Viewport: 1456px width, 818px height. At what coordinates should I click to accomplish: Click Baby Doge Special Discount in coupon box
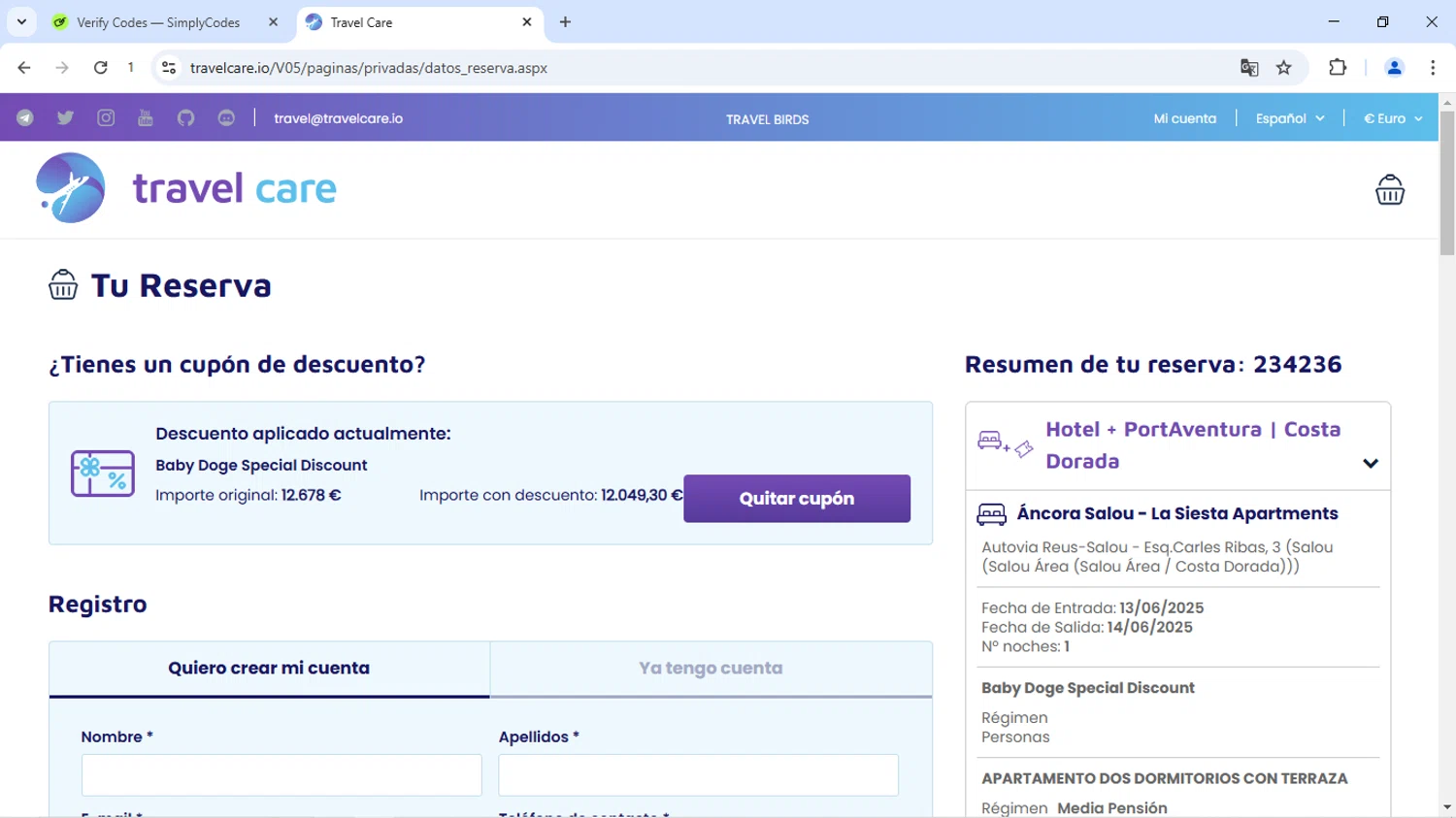261,466
